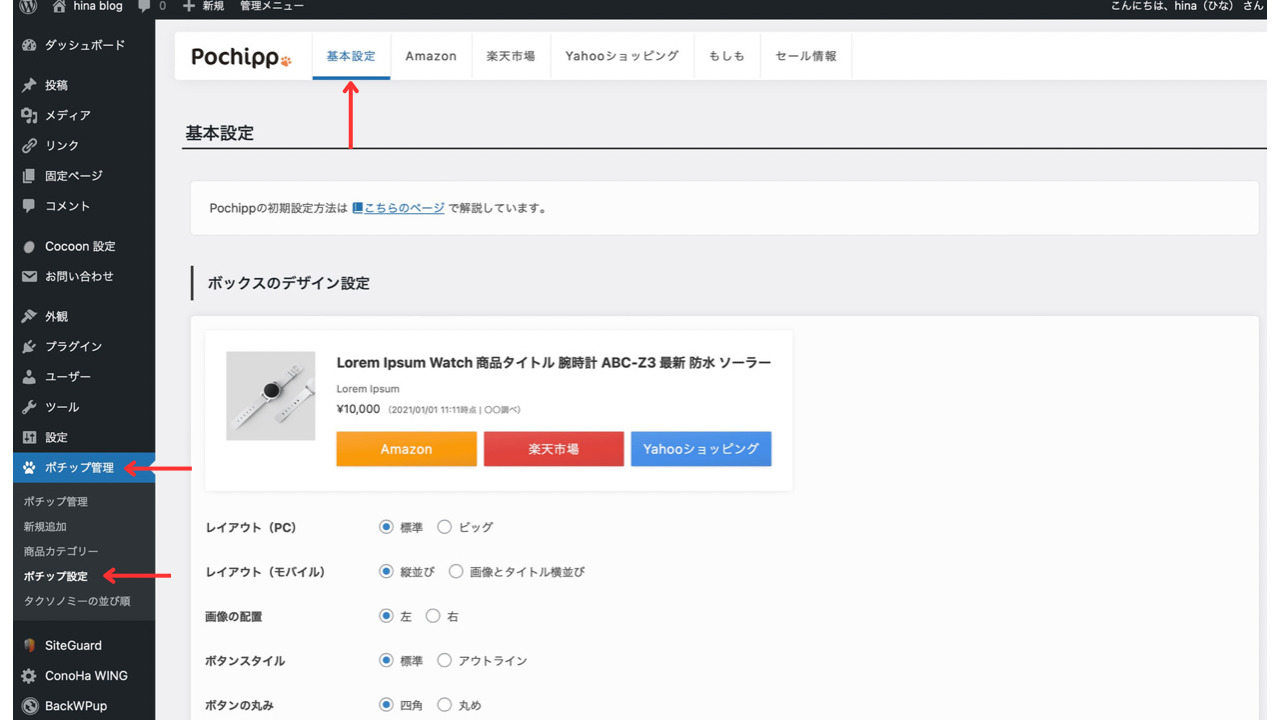The height and width of the screenshot is (720, 1280).
Task: Click the BackWPup icon
Action: tap(29, 706)
